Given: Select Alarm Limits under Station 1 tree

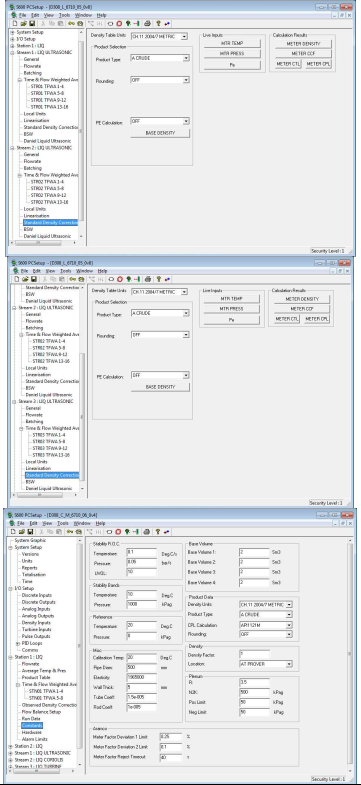Looking at the screenshot, I should (x=35, y=739).
